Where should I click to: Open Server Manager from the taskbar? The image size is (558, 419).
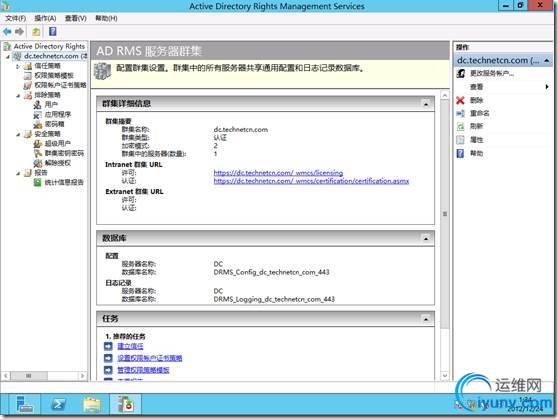pos(25,404)
